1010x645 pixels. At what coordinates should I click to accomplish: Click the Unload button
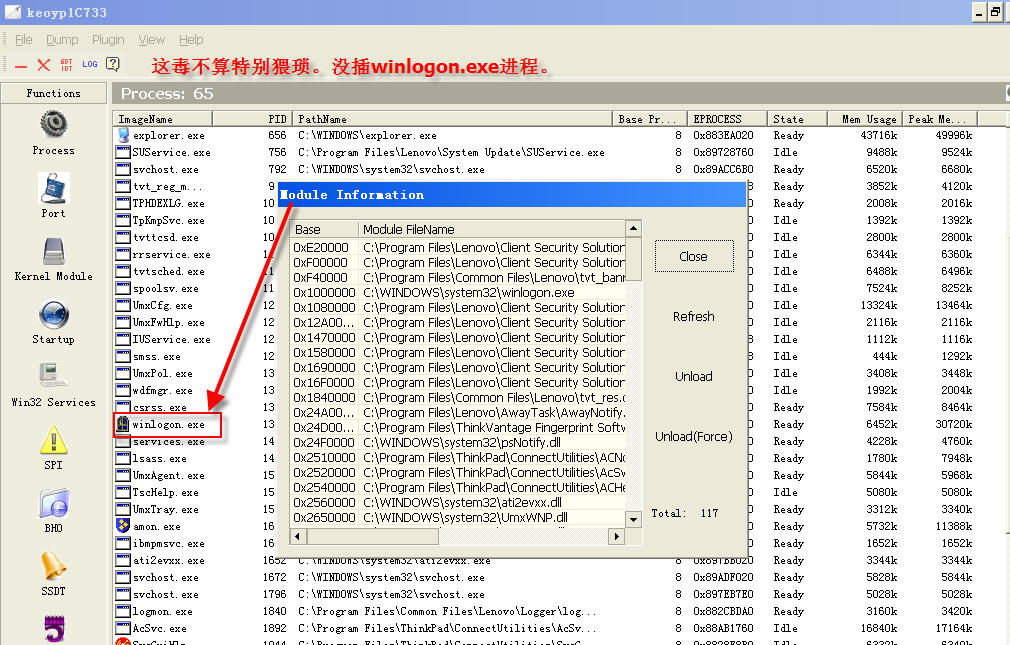tap(694, 376)
